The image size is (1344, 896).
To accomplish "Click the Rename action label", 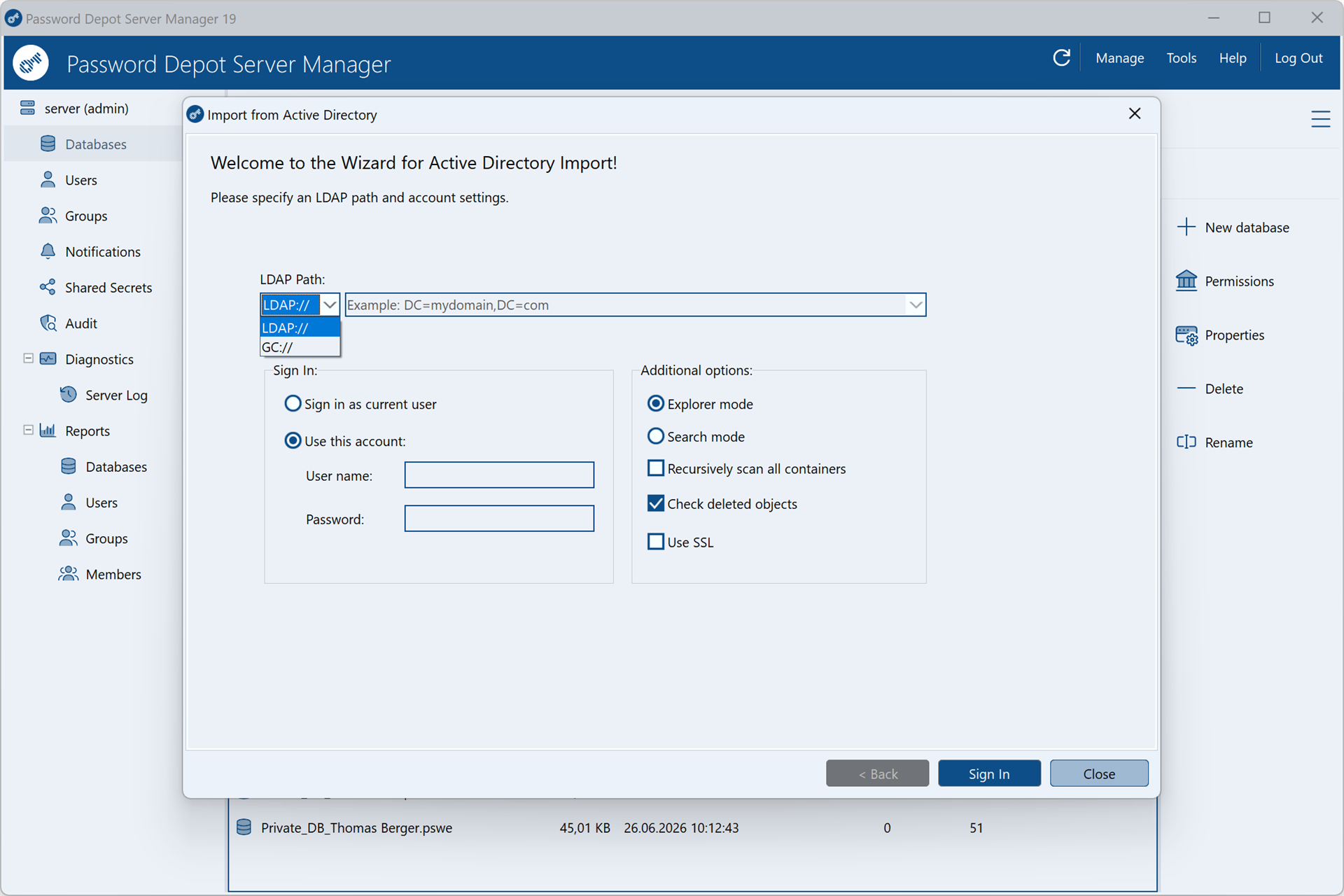I will [x=1228, y=442].
